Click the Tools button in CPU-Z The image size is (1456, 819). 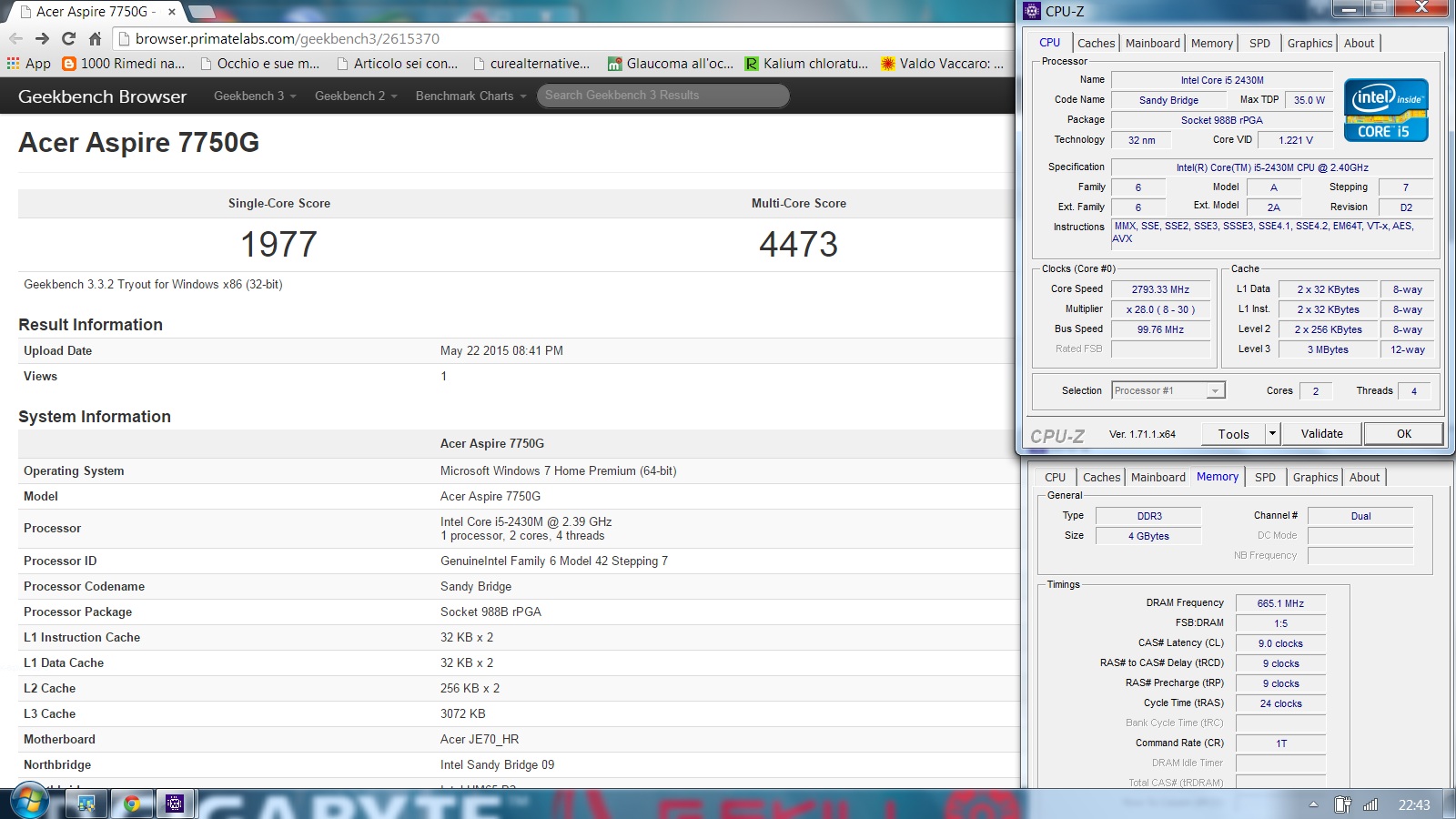coord(1234,434)
